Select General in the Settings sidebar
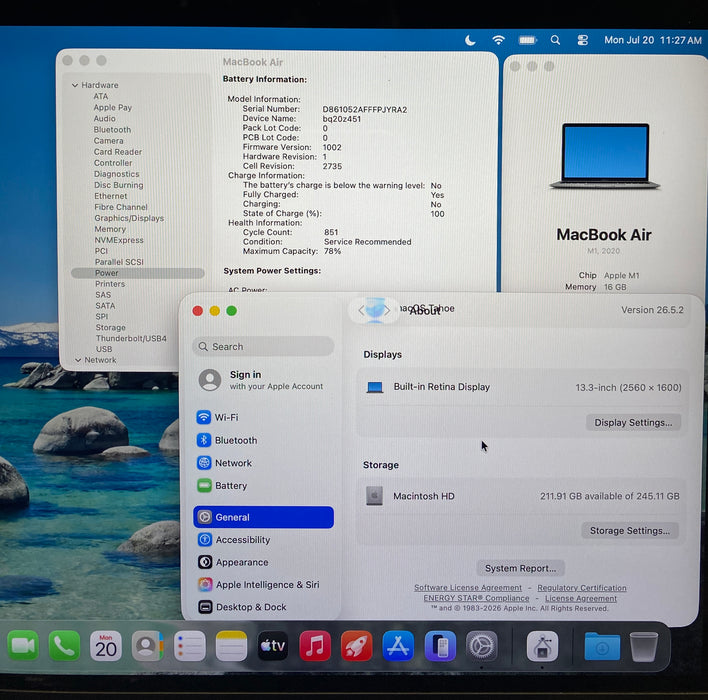The height and width of the screenshot is (700, 708). pyautogui.click(x=264, y=517)
